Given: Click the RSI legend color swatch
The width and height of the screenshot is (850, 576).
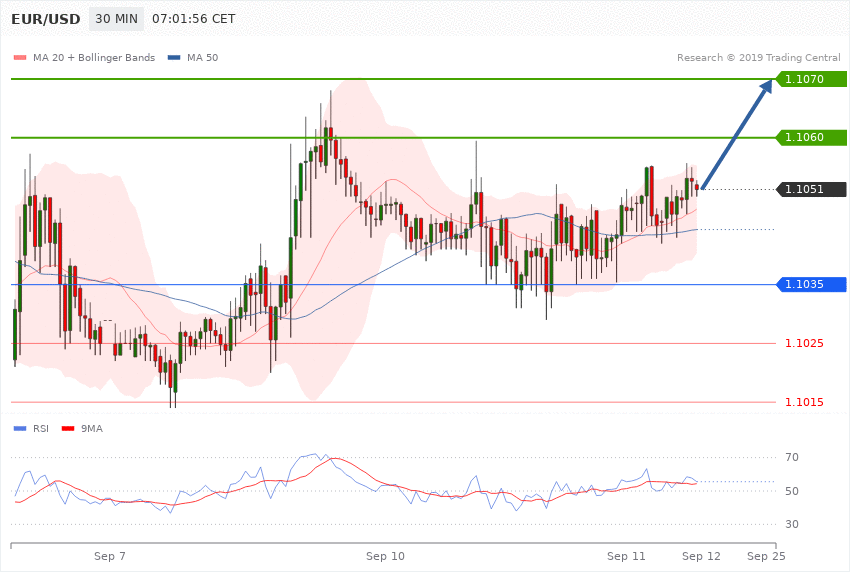Looking at the screenshot, I should [x=20, y=429].
